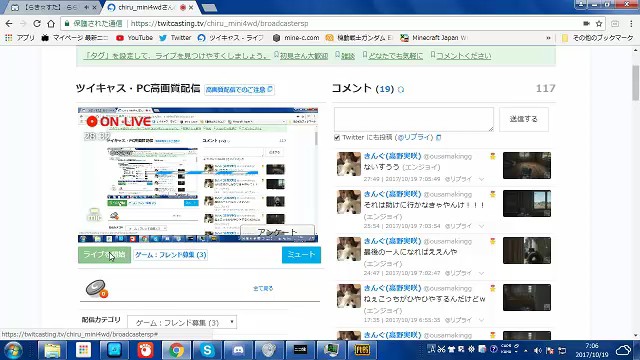Open the ないすうう comment screenshot thumbnail

(x=527, y=165)
